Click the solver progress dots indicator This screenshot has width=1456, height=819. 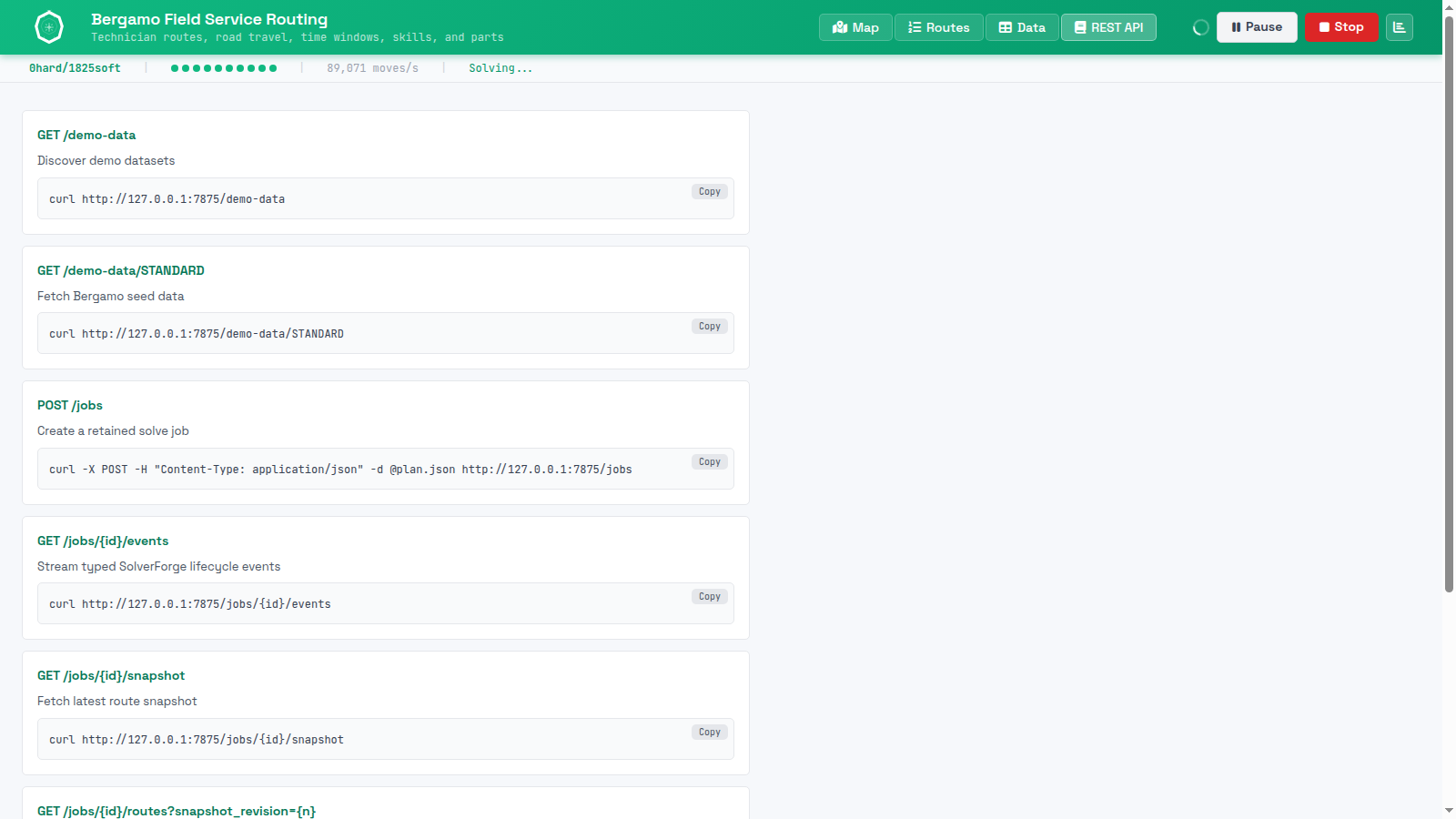coord(224,68)
